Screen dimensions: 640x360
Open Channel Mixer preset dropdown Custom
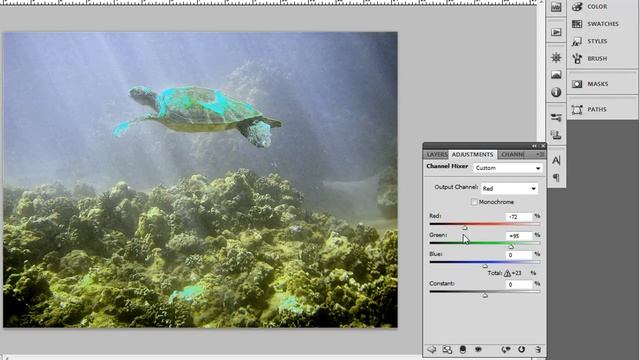pos(508,168)
